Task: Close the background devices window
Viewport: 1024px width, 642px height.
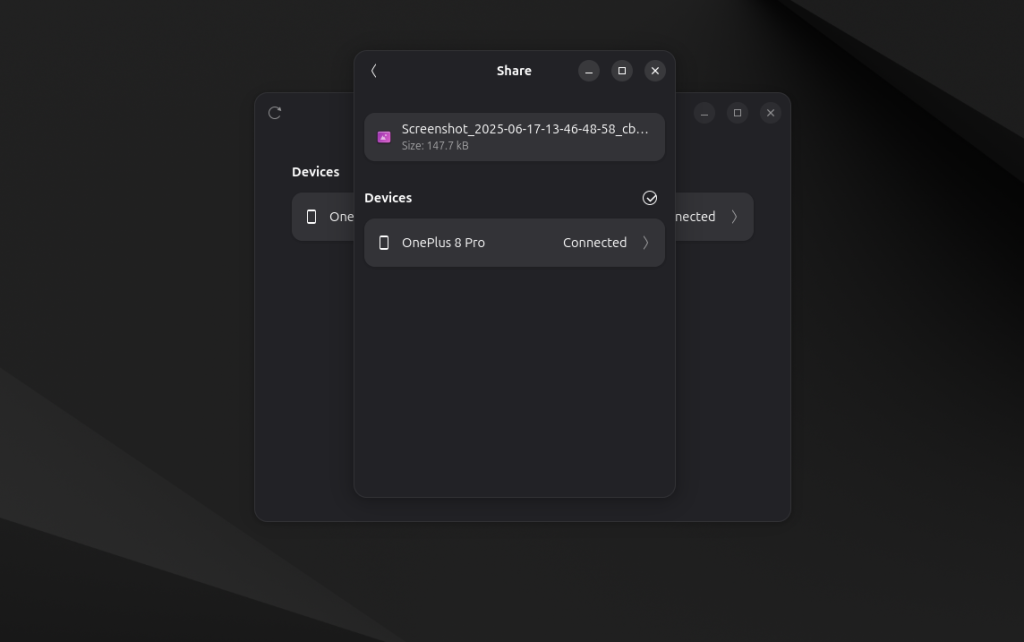Action: tap(771, 113)
